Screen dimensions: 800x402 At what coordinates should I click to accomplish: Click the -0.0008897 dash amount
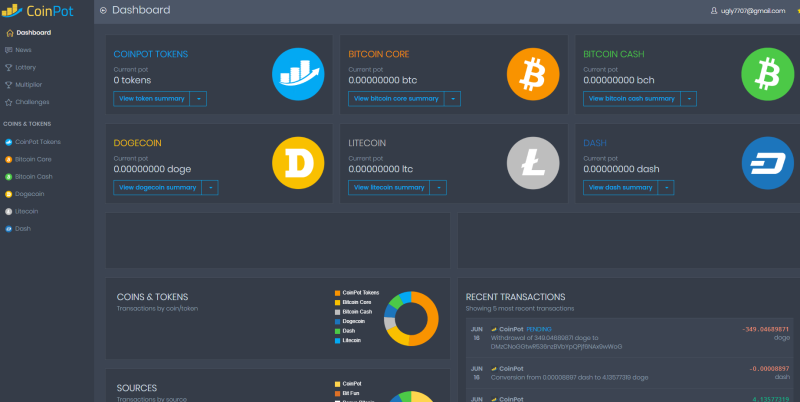pos(769,369)
